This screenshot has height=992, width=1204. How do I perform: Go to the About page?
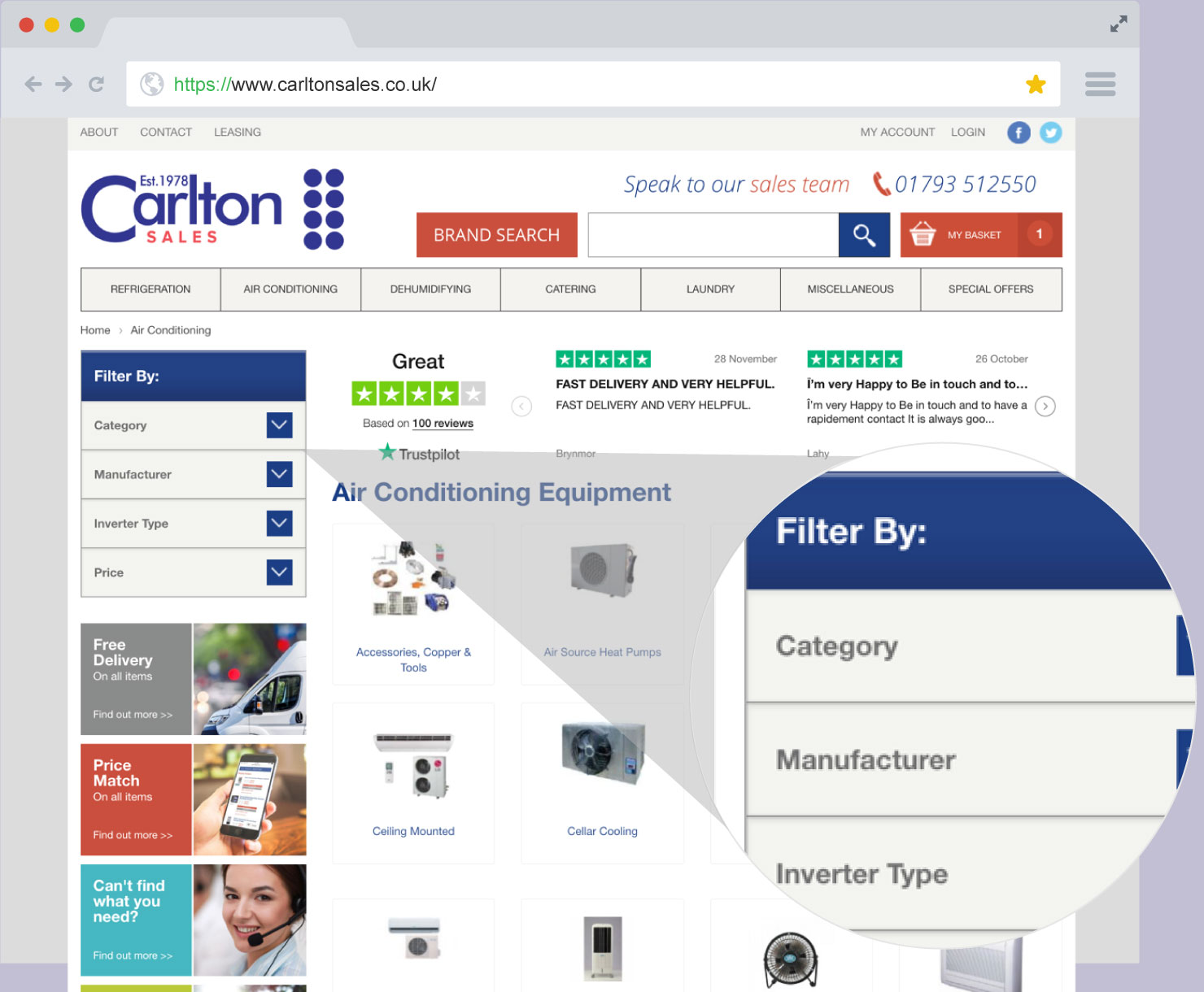[x=99, y=133]
